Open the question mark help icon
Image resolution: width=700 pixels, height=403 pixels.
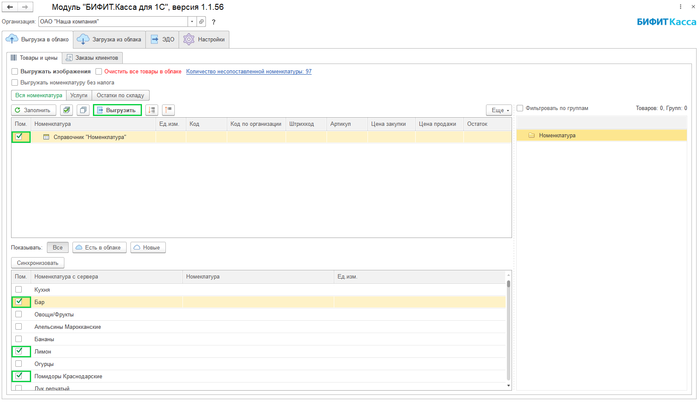[x=213, y=22]
